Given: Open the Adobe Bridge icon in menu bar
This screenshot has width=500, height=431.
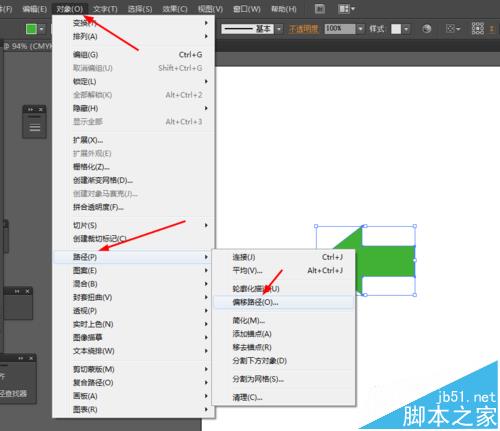Looking at the screenshot, I should [320, 9].
